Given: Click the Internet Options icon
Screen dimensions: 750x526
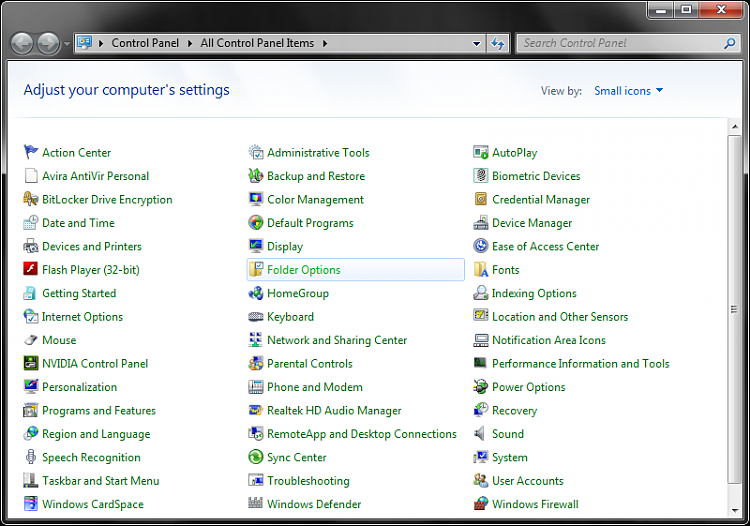Looking at the screenshot, I should point(31,316).
